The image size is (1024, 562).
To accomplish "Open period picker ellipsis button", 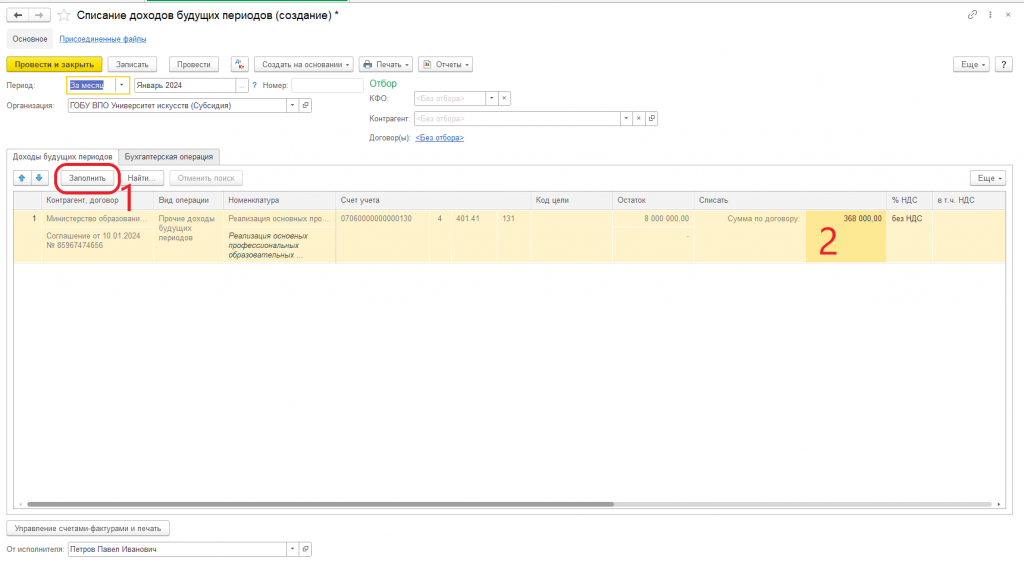I will (242, 86).
